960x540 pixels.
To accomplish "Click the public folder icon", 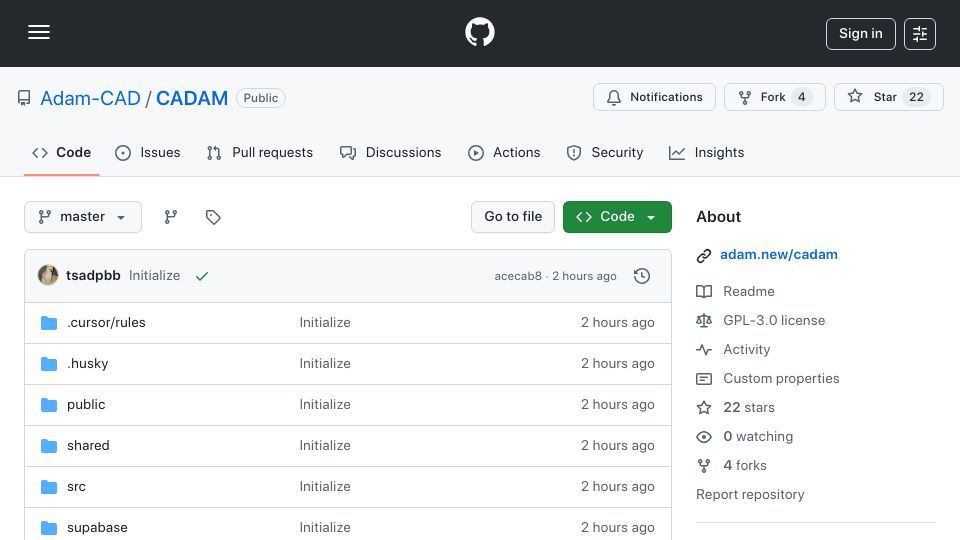I will click(x=49, y=405).
